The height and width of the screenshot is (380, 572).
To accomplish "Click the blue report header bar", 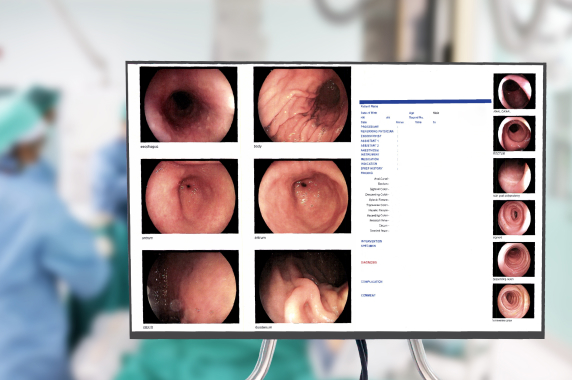I will click(425, 101).
